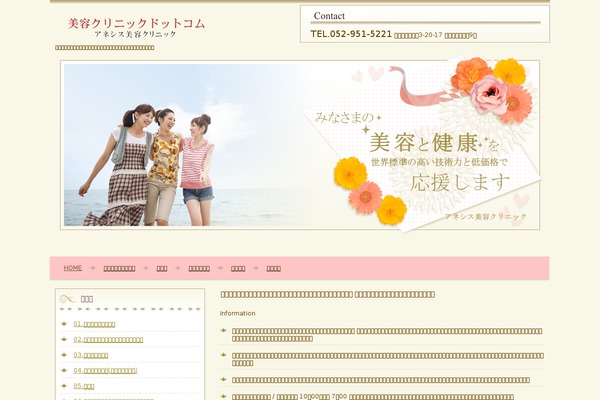Image resolution: width=600 pixels, height=400 pixels.
Task: Open the last link in the pink navigation bar
Action: tap(274, 269)
